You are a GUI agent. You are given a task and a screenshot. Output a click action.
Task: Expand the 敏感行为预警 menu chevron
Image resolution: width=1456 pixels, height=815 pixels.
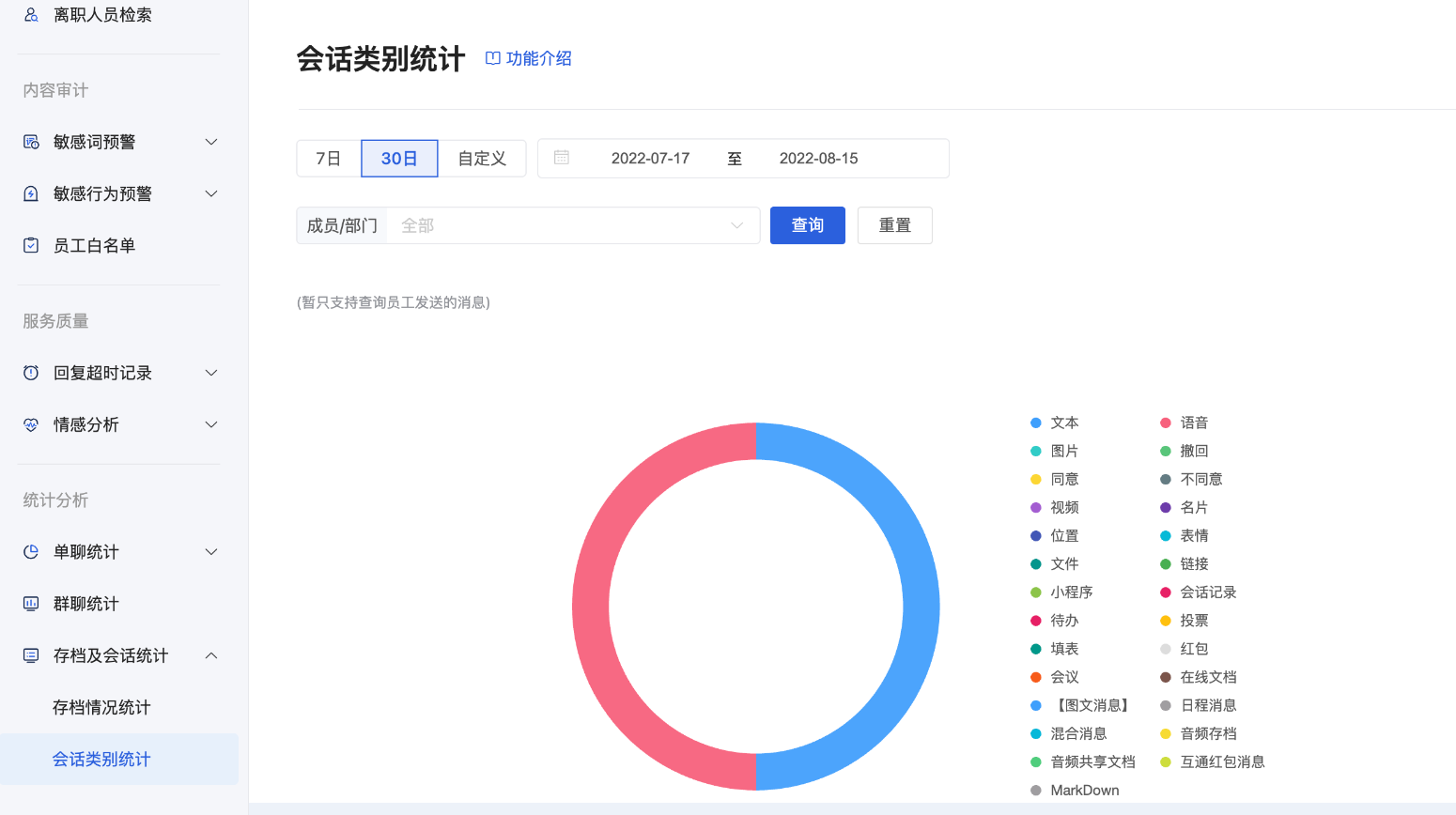tap(211, 193)
